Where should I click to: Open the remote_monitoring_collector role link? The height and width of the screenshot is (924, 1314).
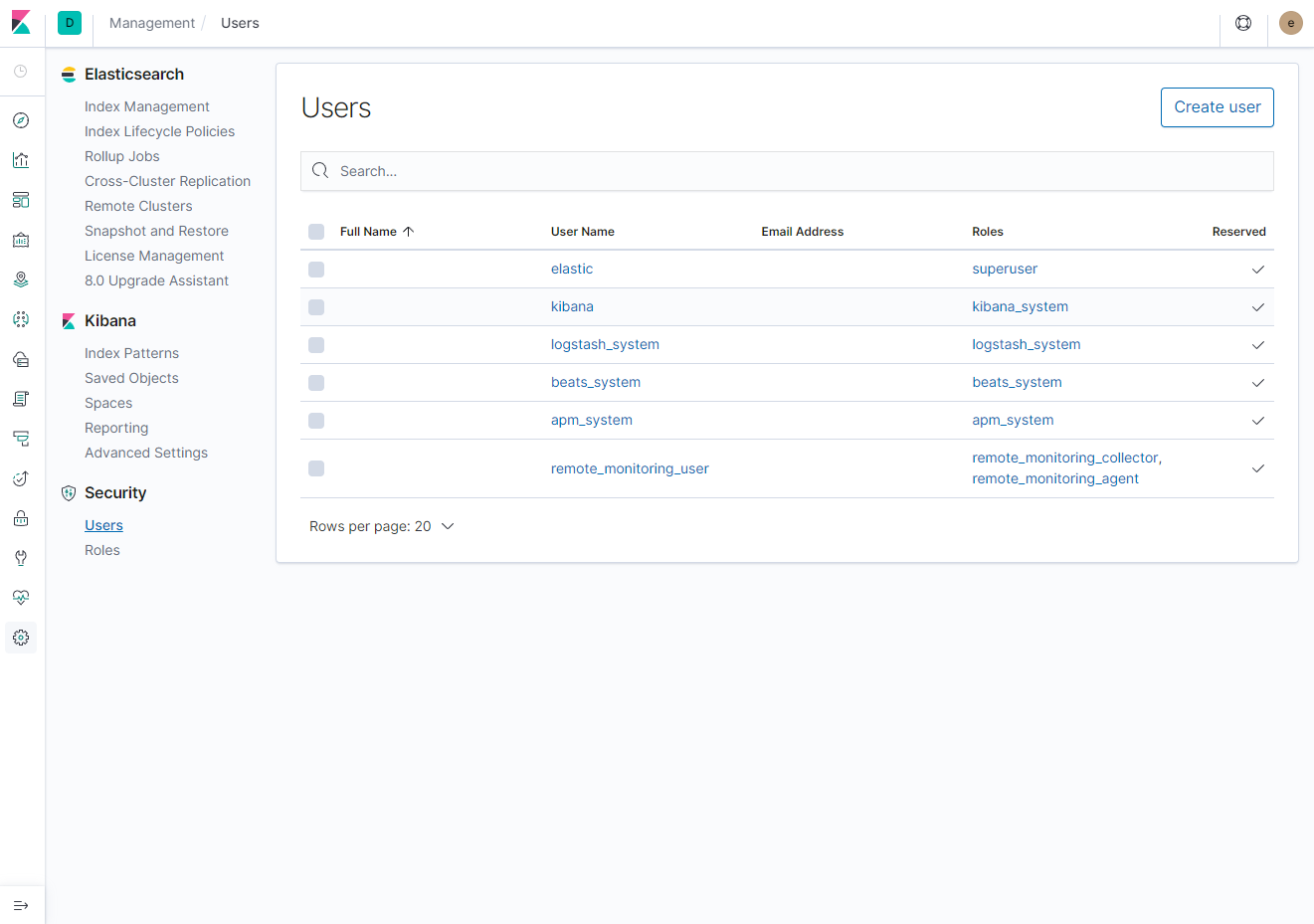click(x=1066, y=458)
